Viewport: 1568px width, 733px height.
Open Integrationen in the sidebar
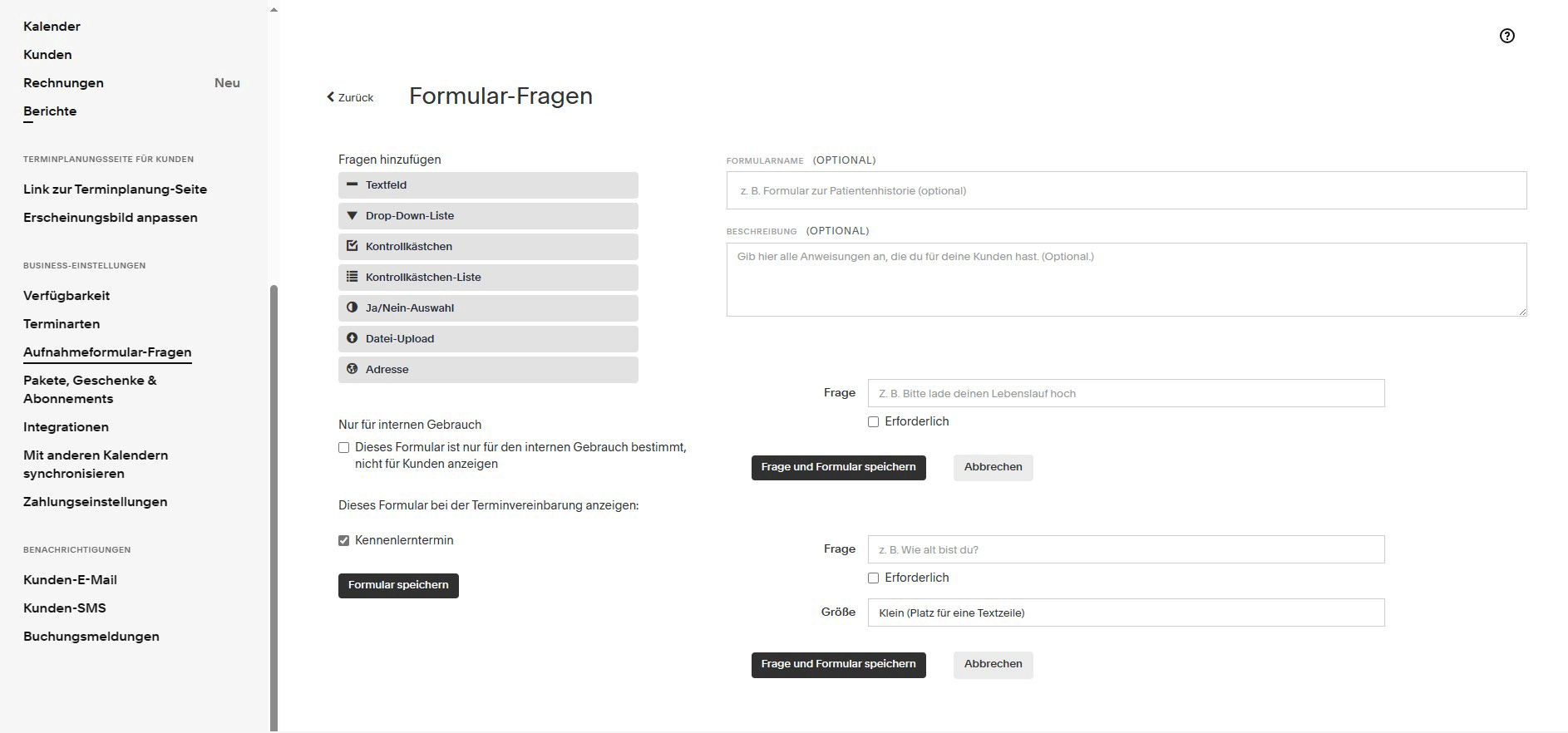[66, 427]
